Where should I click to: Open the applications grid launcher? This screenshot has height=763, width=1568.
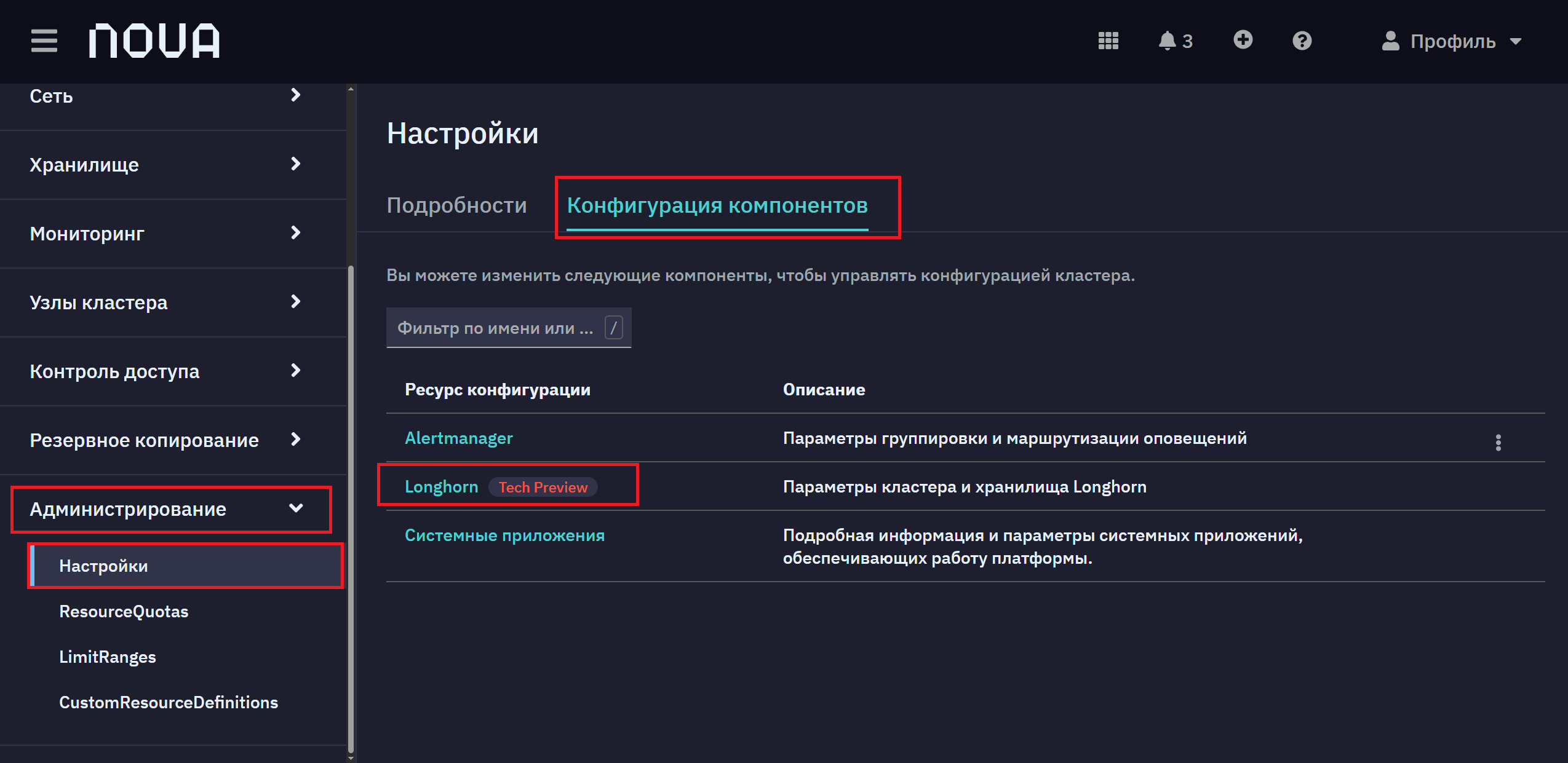click(x=1108, y=41)
